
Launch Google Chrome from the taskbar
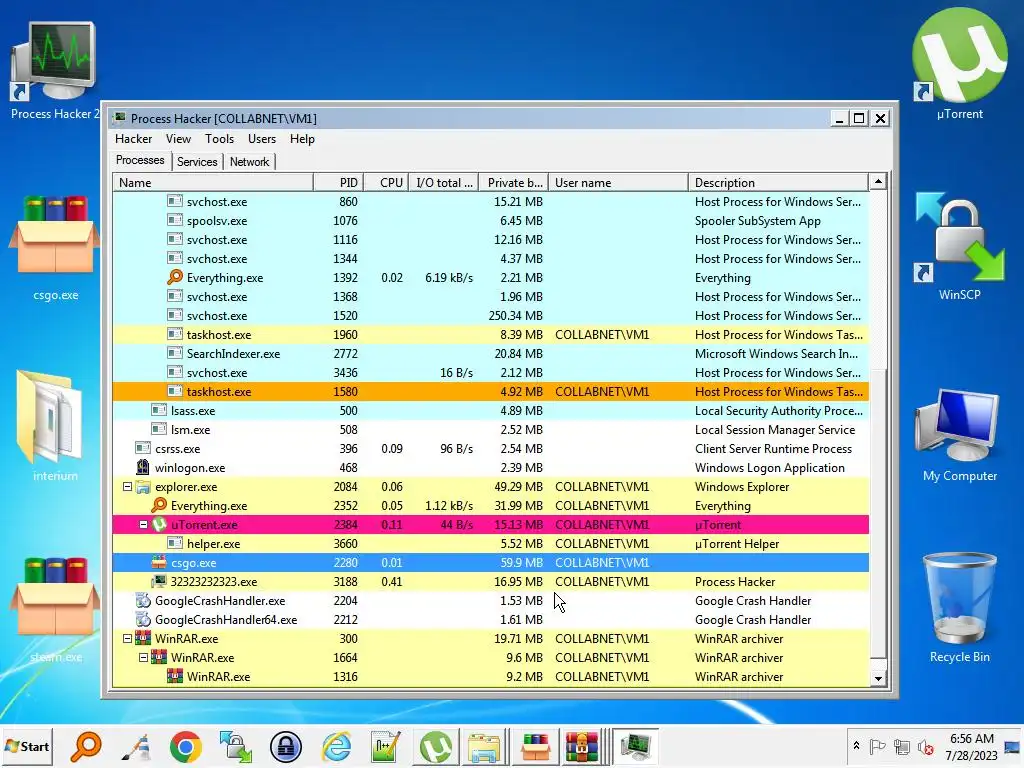185,746
